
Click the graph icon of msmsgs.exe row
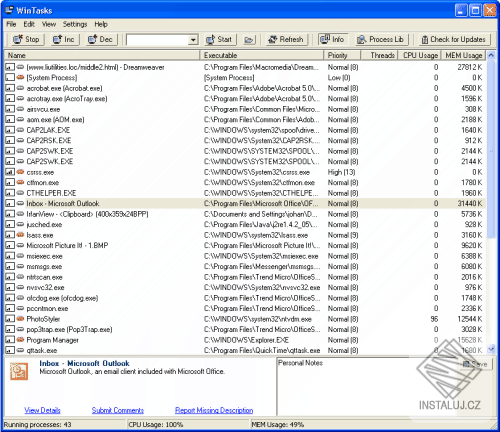[10, 267]
